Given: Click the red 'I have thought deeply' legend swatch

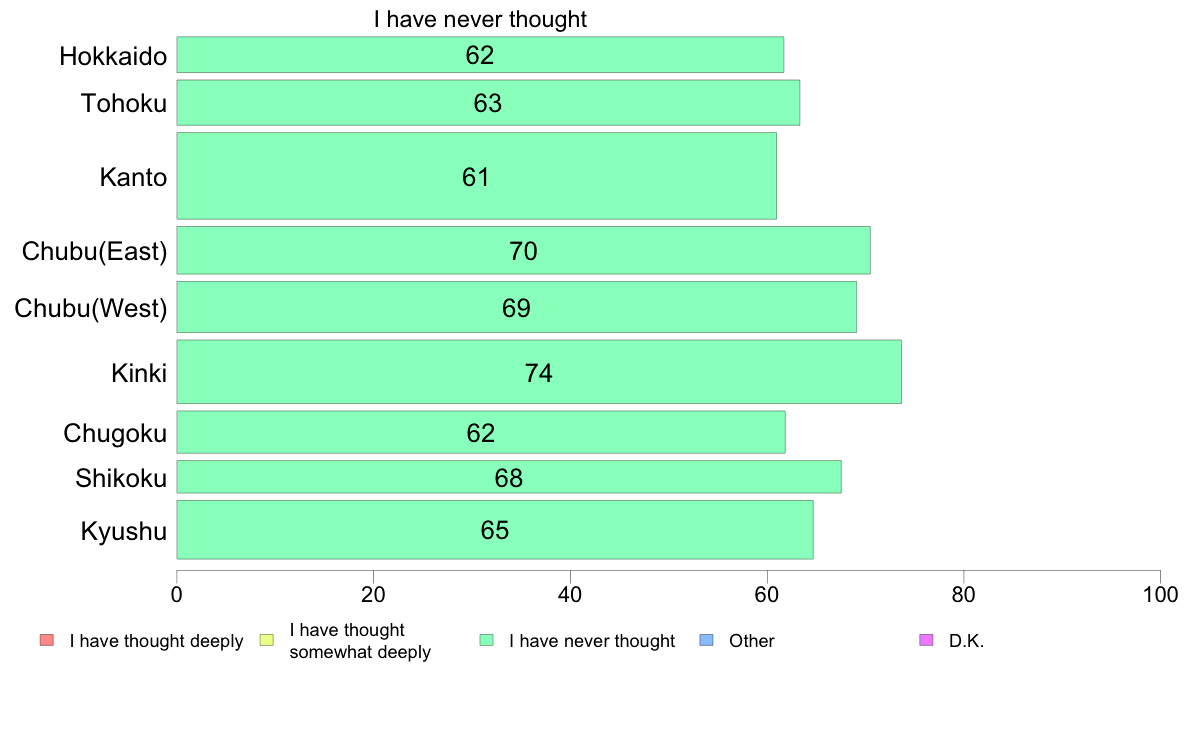Looking at the screenshot, I should point(47,640).
